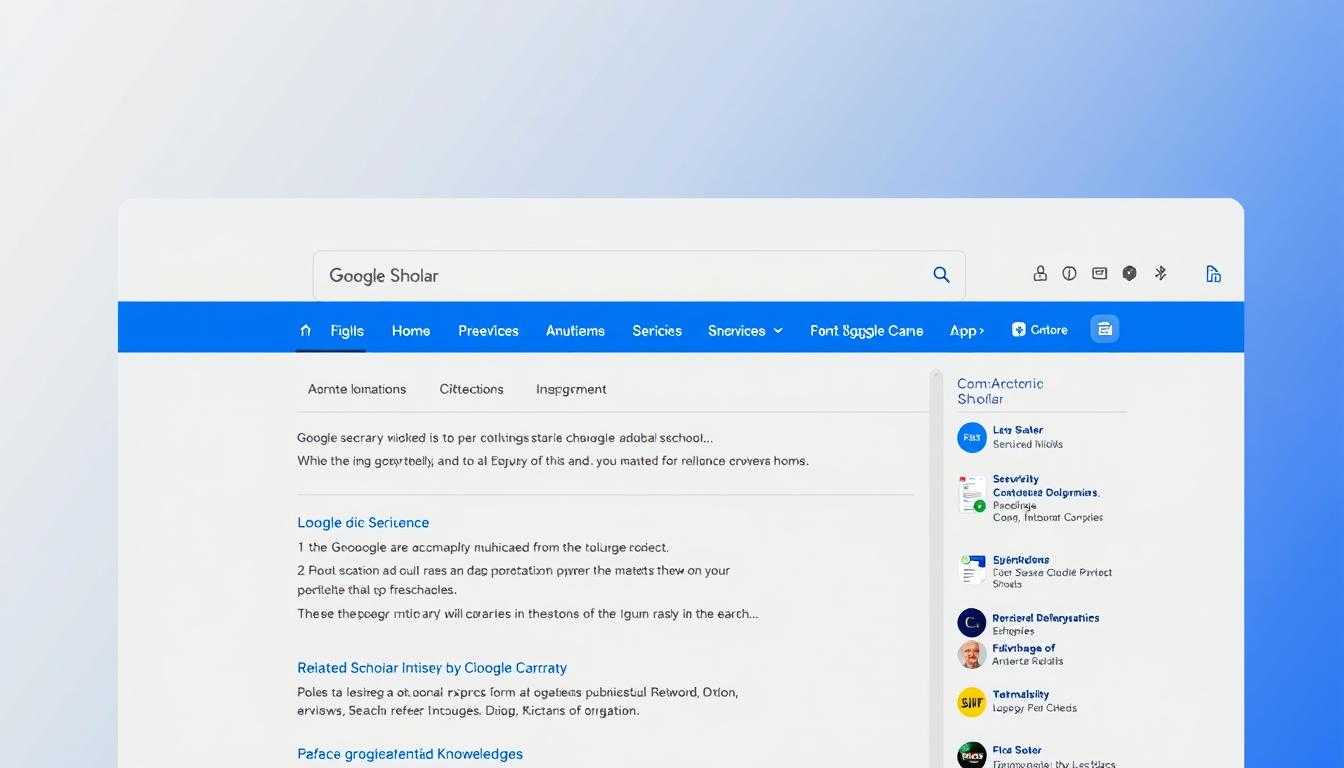Select the Figils tab
Screen dimensions: 1344x768
coord(347,331)
